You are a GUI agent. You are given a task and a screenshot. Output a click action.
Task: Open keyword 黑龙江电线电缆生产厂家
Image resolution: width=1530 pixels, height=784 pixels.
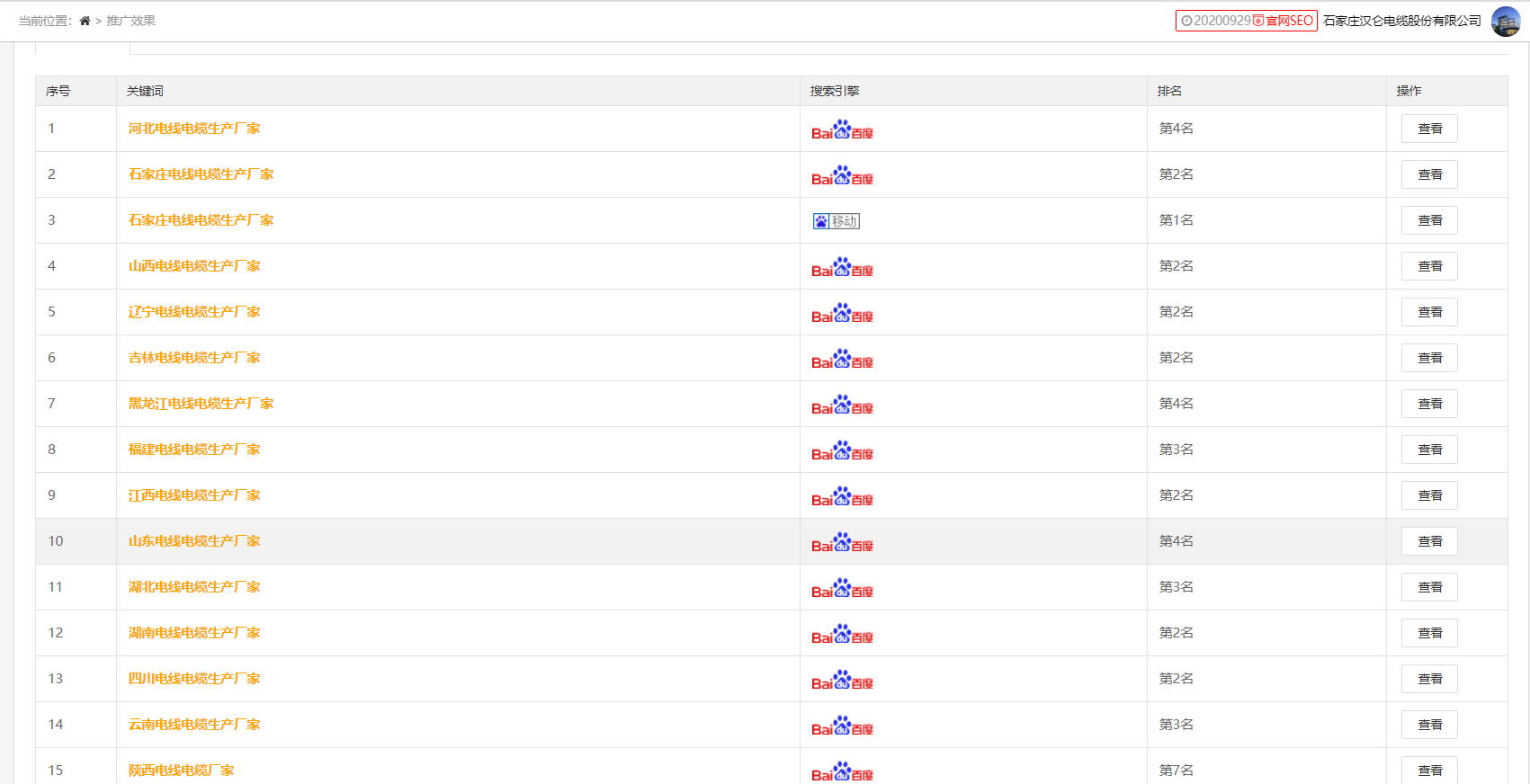coord(201,404)
